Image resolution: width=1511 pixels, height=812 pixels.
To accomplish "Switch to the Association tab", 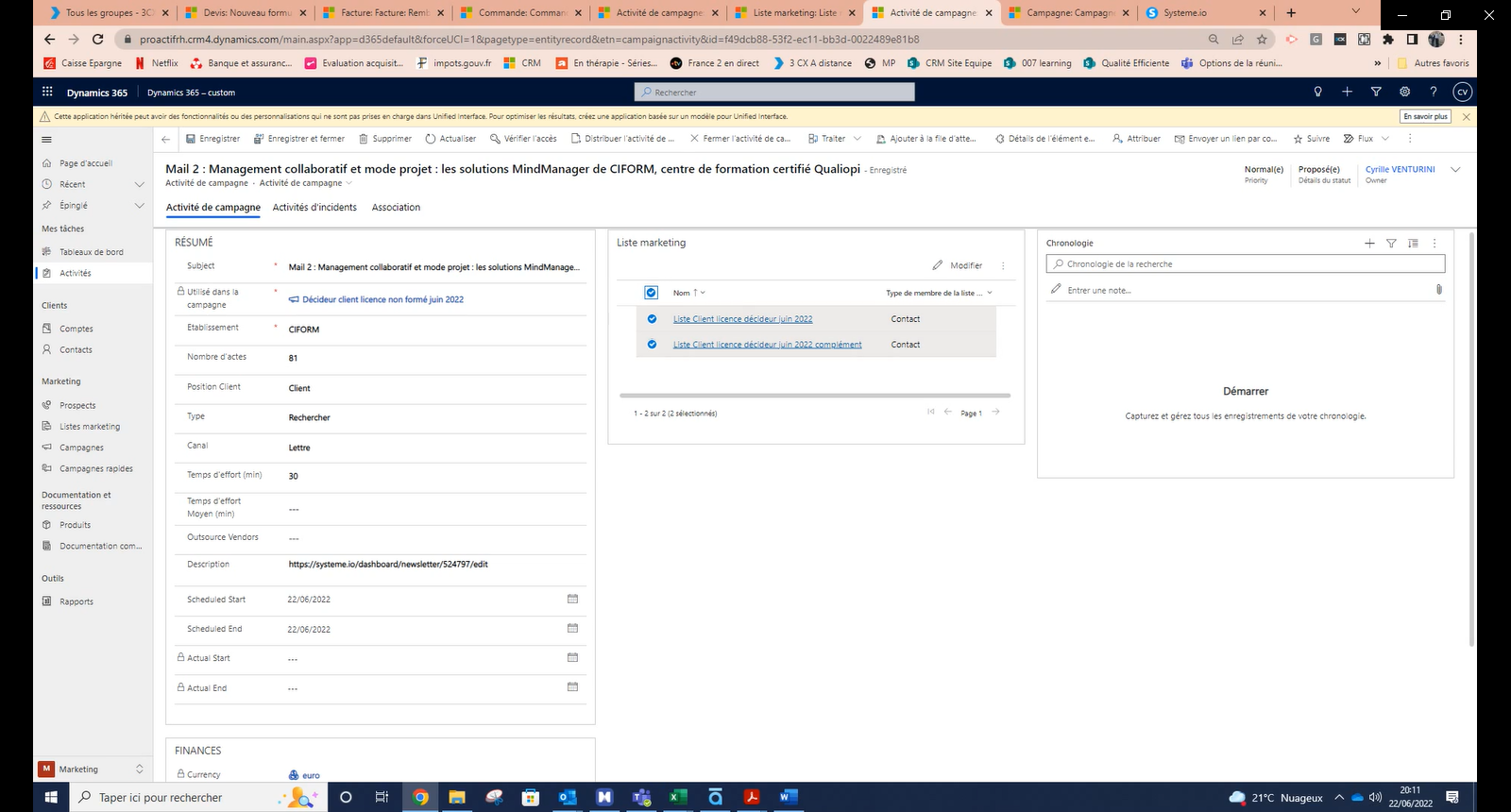I will pos(396,208).
